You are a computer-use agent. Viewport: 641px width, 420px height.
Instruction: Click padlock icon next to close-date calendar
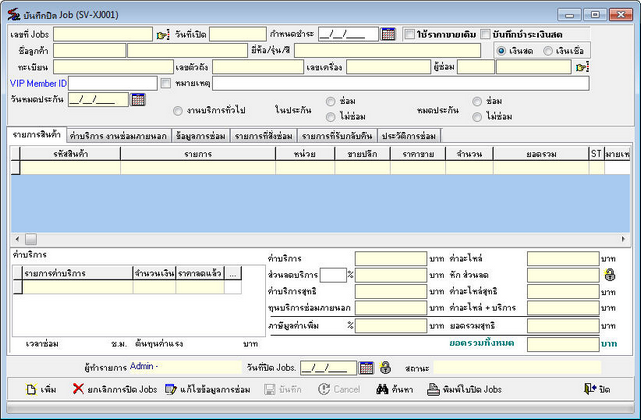coord(385,368)
